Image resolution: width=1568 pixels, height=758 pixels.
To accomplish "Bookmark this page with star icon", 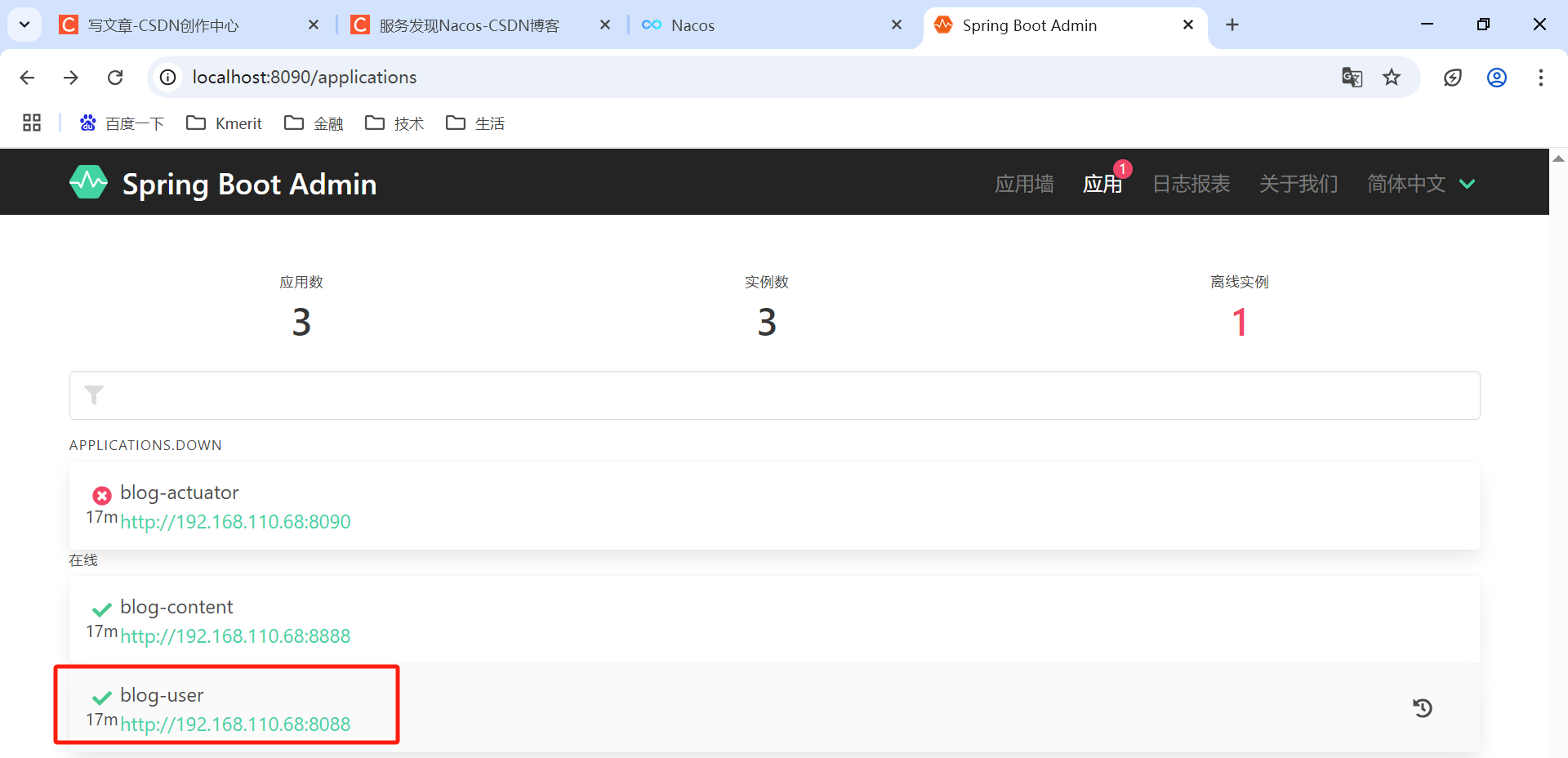I will (x=1392, y=78).
